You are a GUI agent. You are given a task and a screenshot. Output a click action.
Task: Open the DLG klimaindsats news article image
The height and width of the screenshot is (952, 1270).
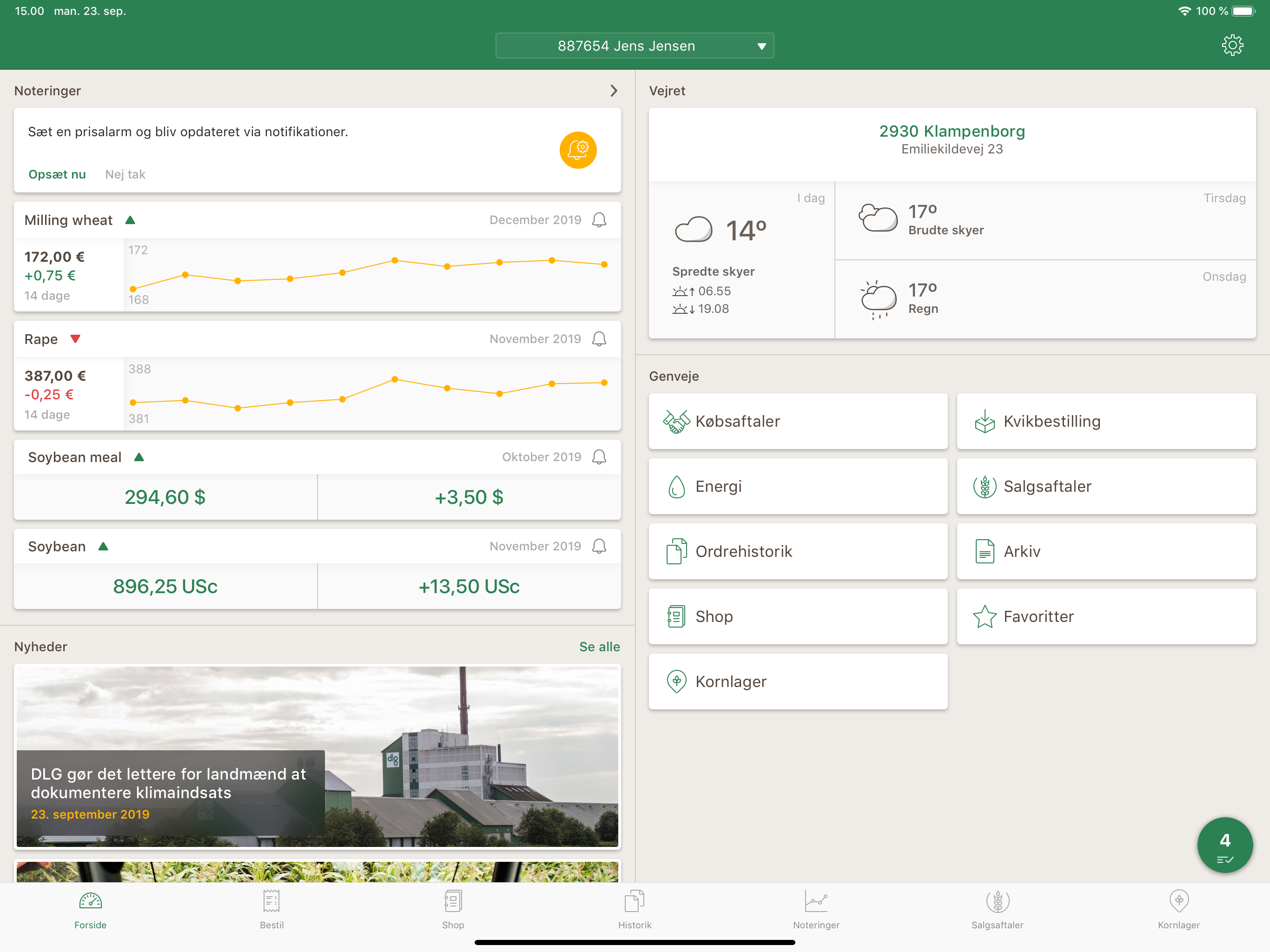(x=317, y=756)
